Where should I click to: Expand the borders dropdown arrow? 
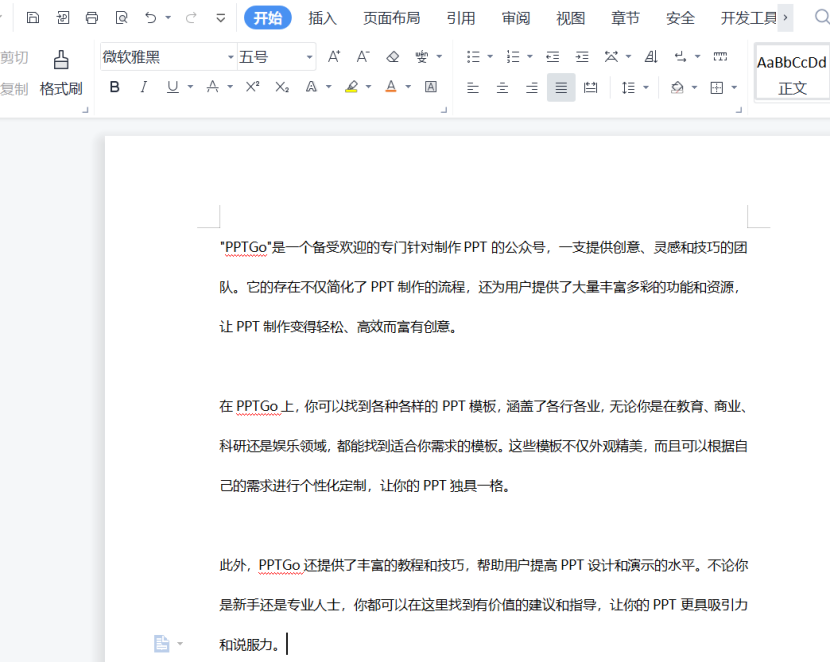click(x=734, y=87)
